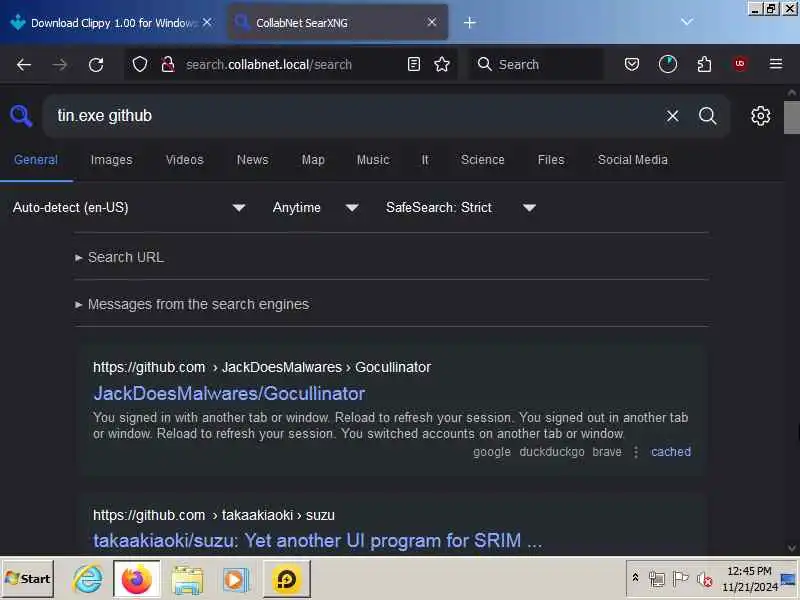Switch to Files category
800x600 pixels.
coord(551,160)
